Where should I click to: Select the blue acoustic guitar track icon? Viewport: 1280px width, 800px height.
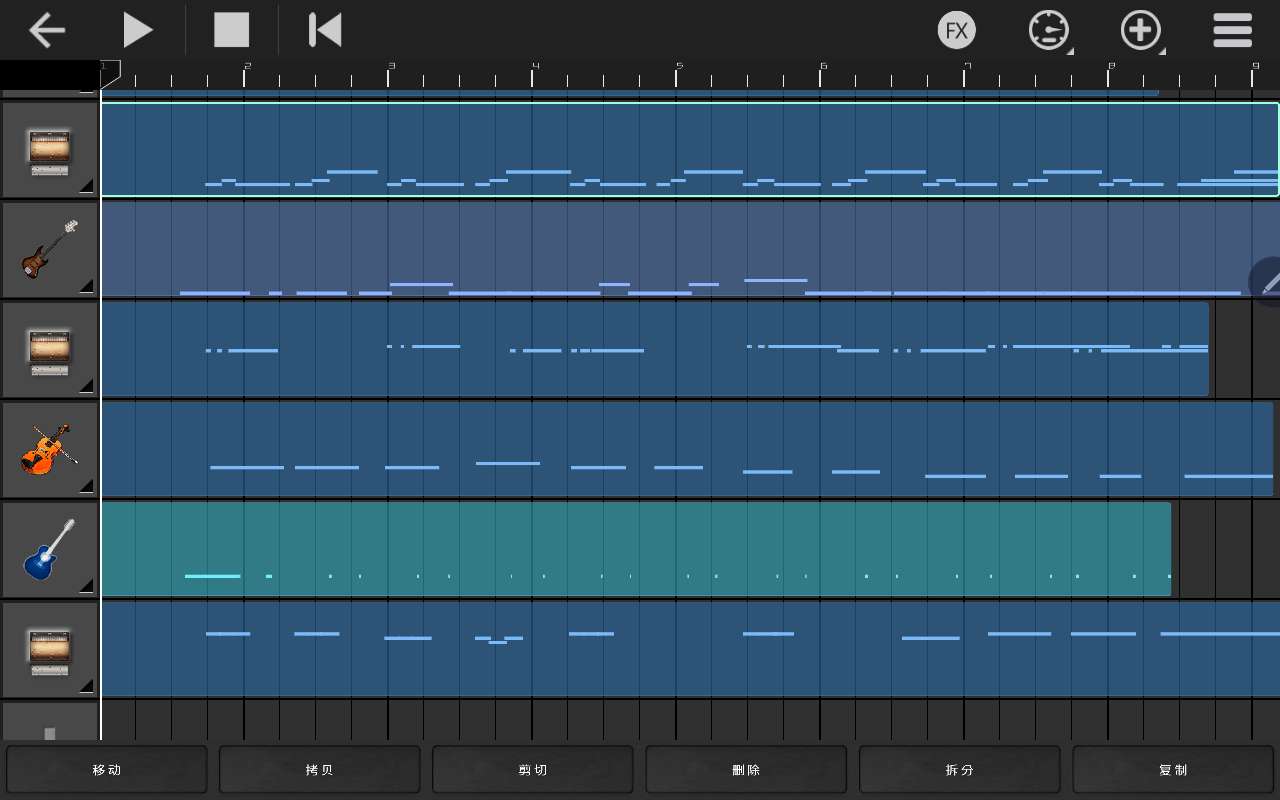(x=49, y=550)
